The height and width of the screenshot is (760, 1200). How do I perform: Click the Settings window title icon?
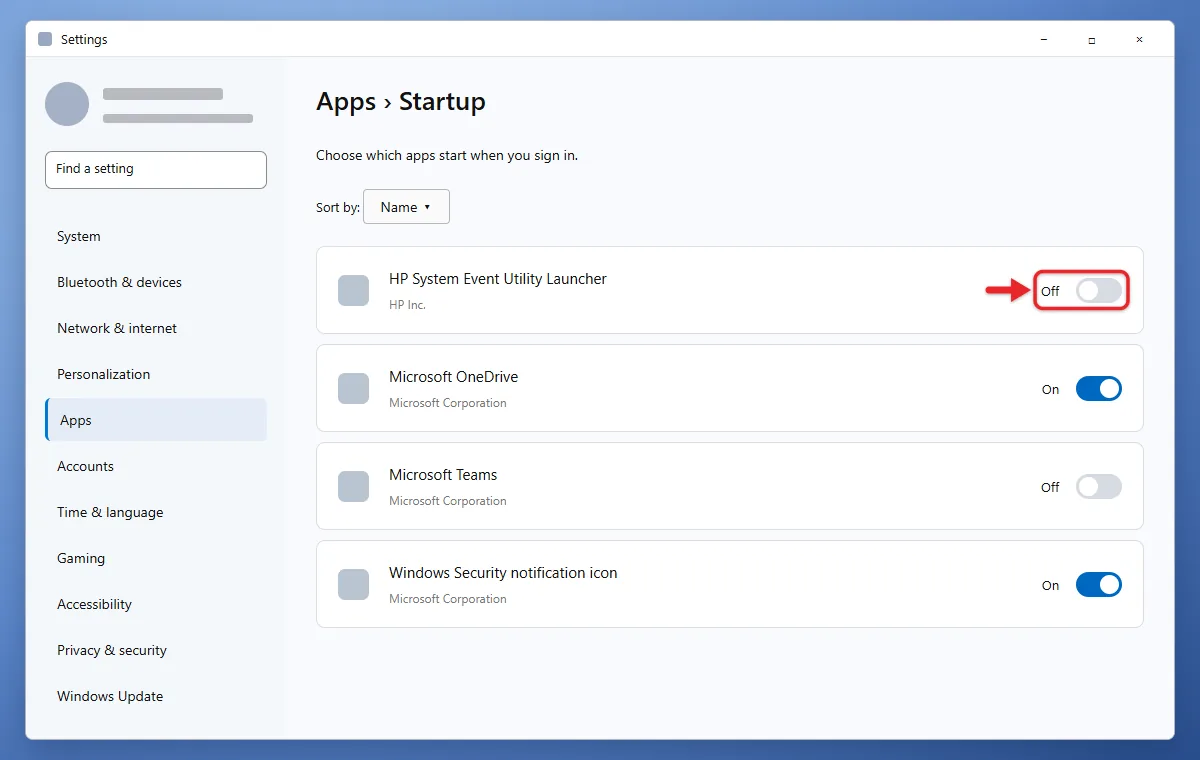click(45, 39)
